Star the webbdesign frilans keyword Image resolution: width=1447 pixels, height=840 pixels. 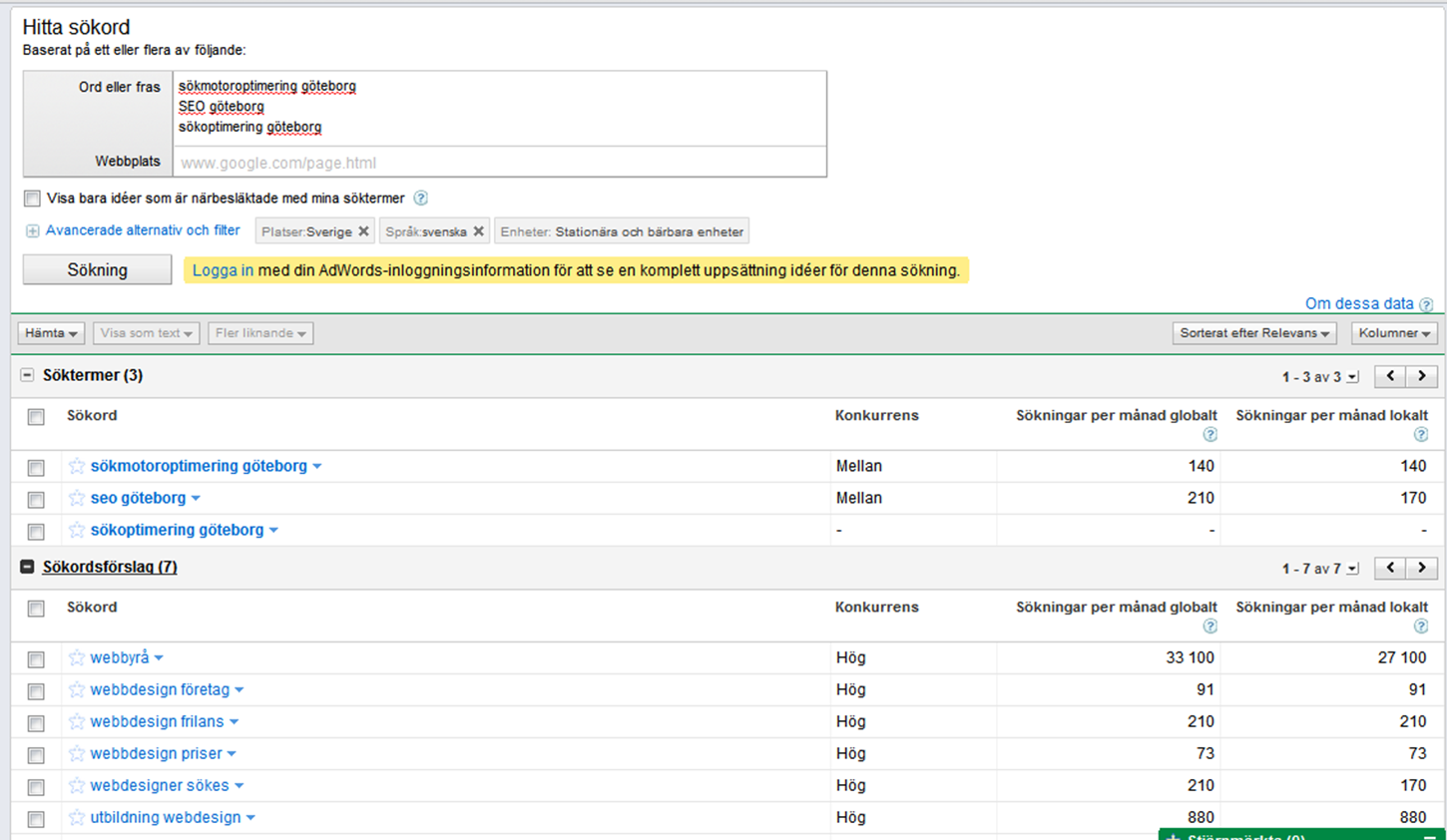pyautogui.click(x=77, y=721)
